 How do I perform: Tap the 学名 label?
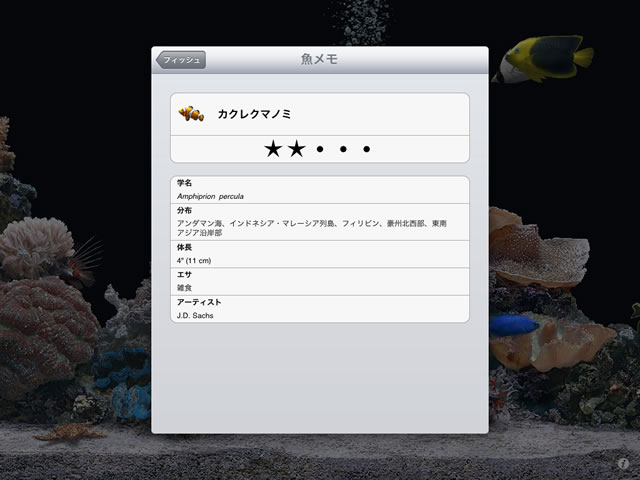point(184,183)
